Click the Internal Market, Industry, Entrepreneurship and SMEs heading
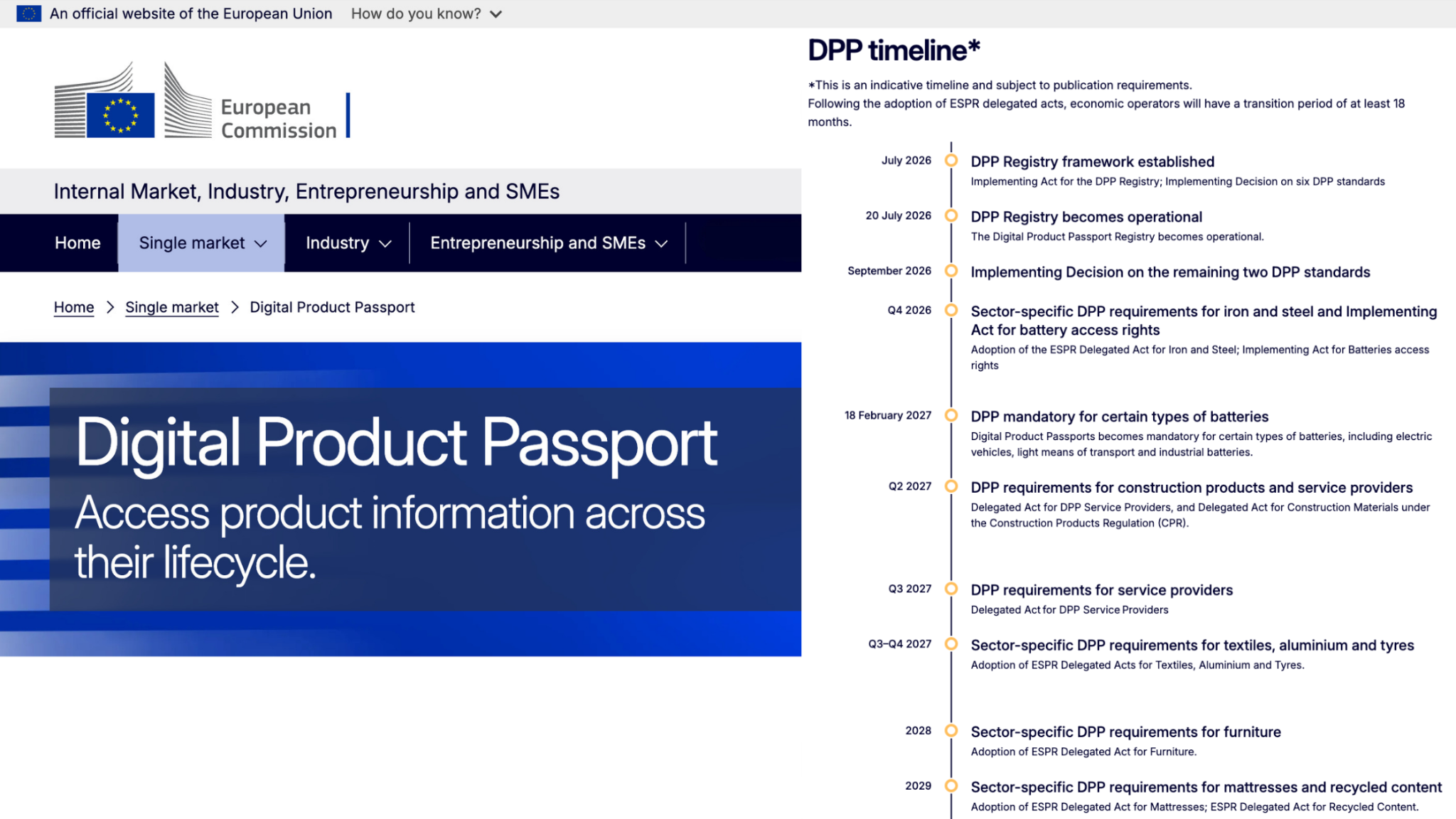The width and height of the screenshot is (1456, 819). tap(306, 191)
